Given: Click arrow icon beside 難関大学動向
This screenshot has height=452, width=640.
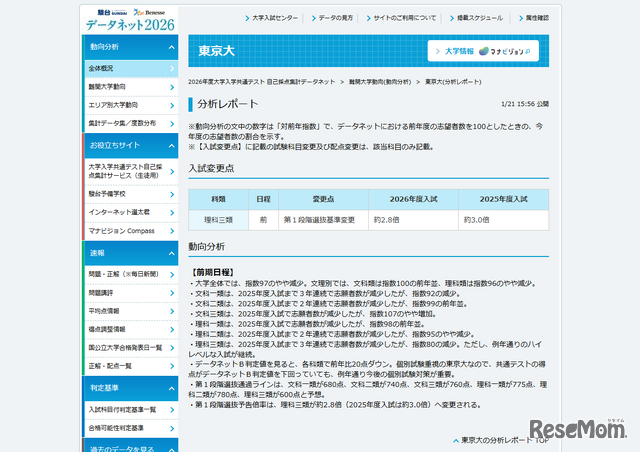Looking at the screenshot, I should click(x=172, y=87).
